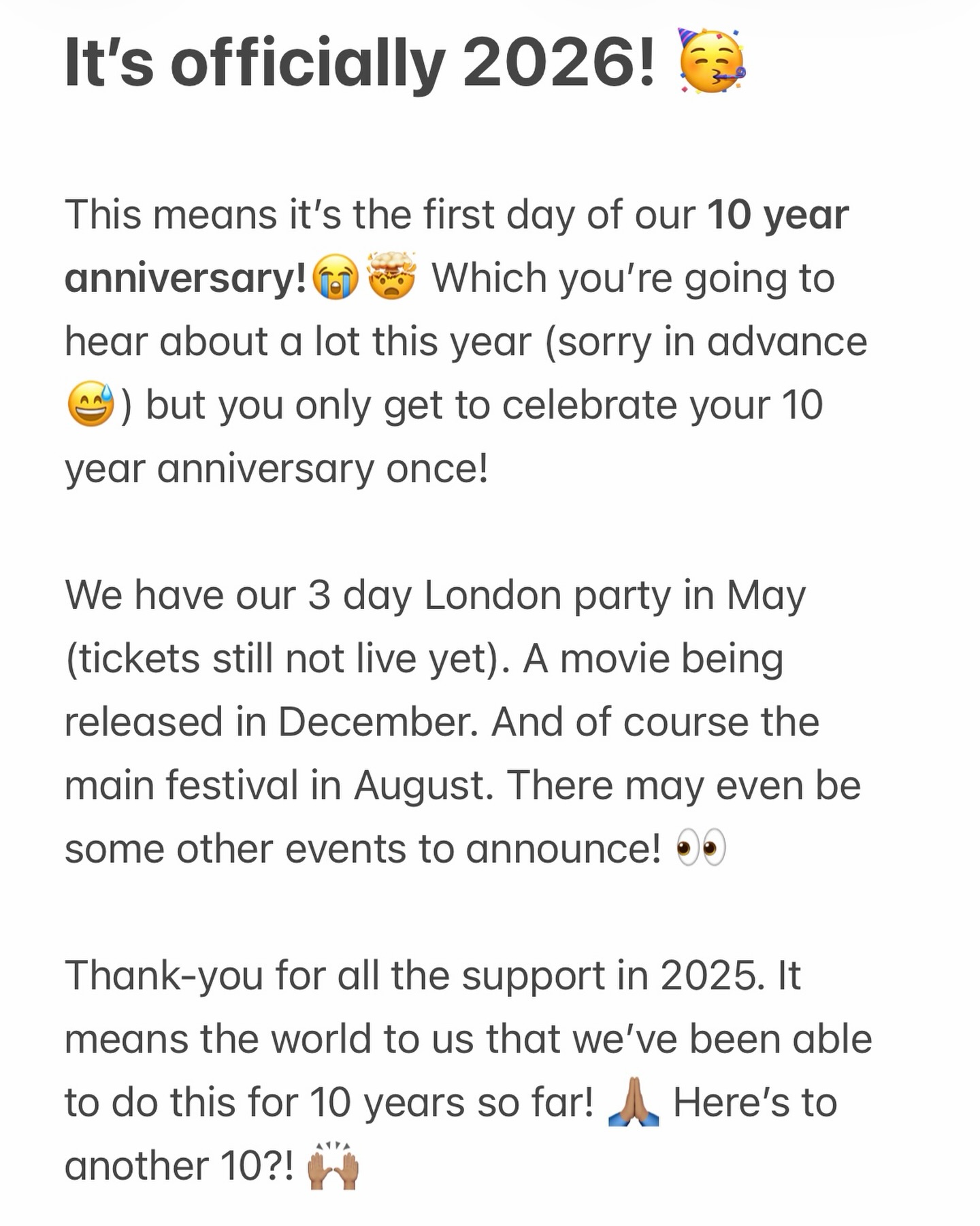Click the party face emoji in the heading
This screenshot has width=980, height=1226.
point(712,62)
